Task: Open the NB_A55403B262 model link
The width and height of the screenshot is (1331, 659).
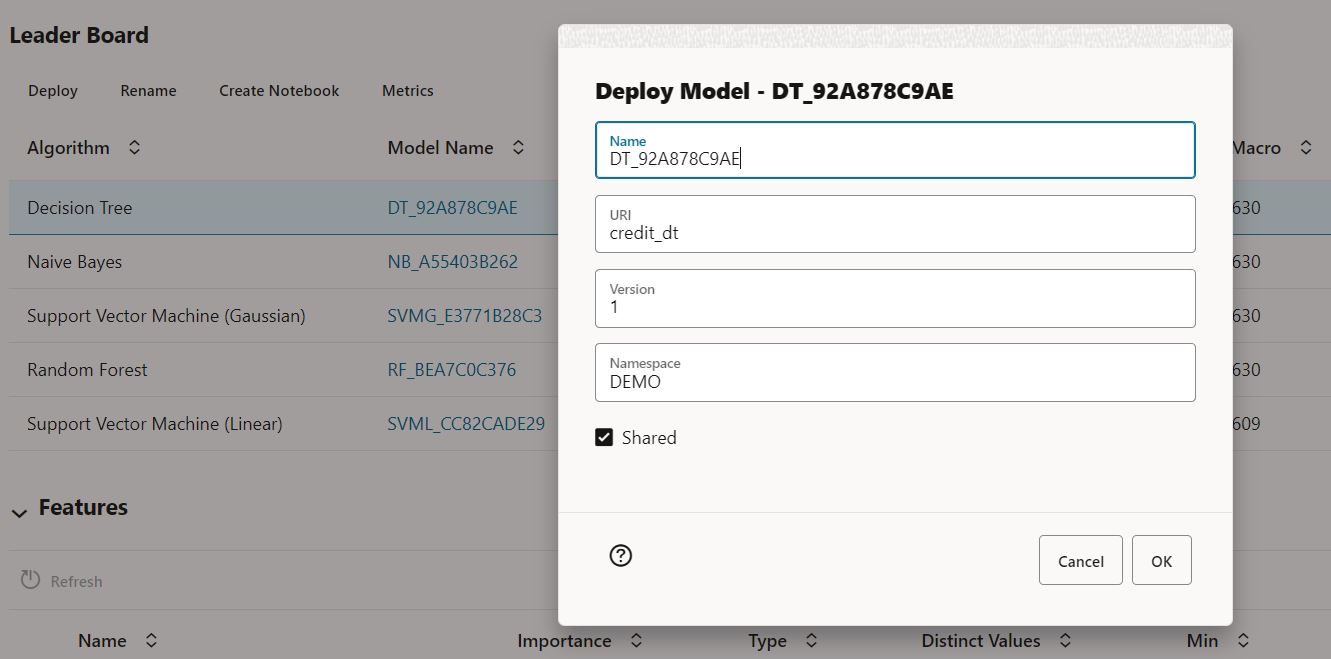Action: 452,262
